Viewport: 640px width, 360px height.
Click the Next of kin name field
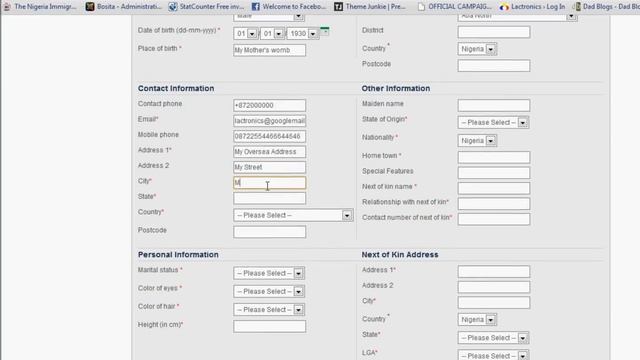pyautogui.click(x=494, y=188)
